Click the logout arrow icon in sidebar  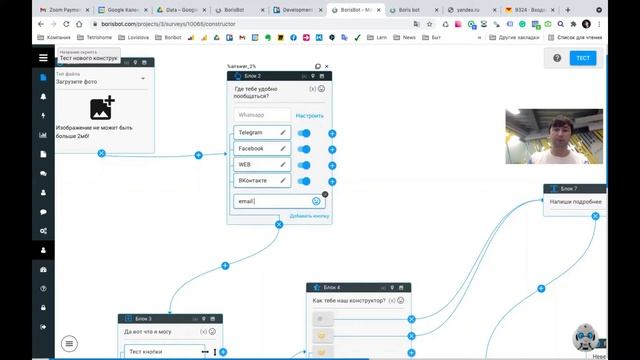coord(43,327)
